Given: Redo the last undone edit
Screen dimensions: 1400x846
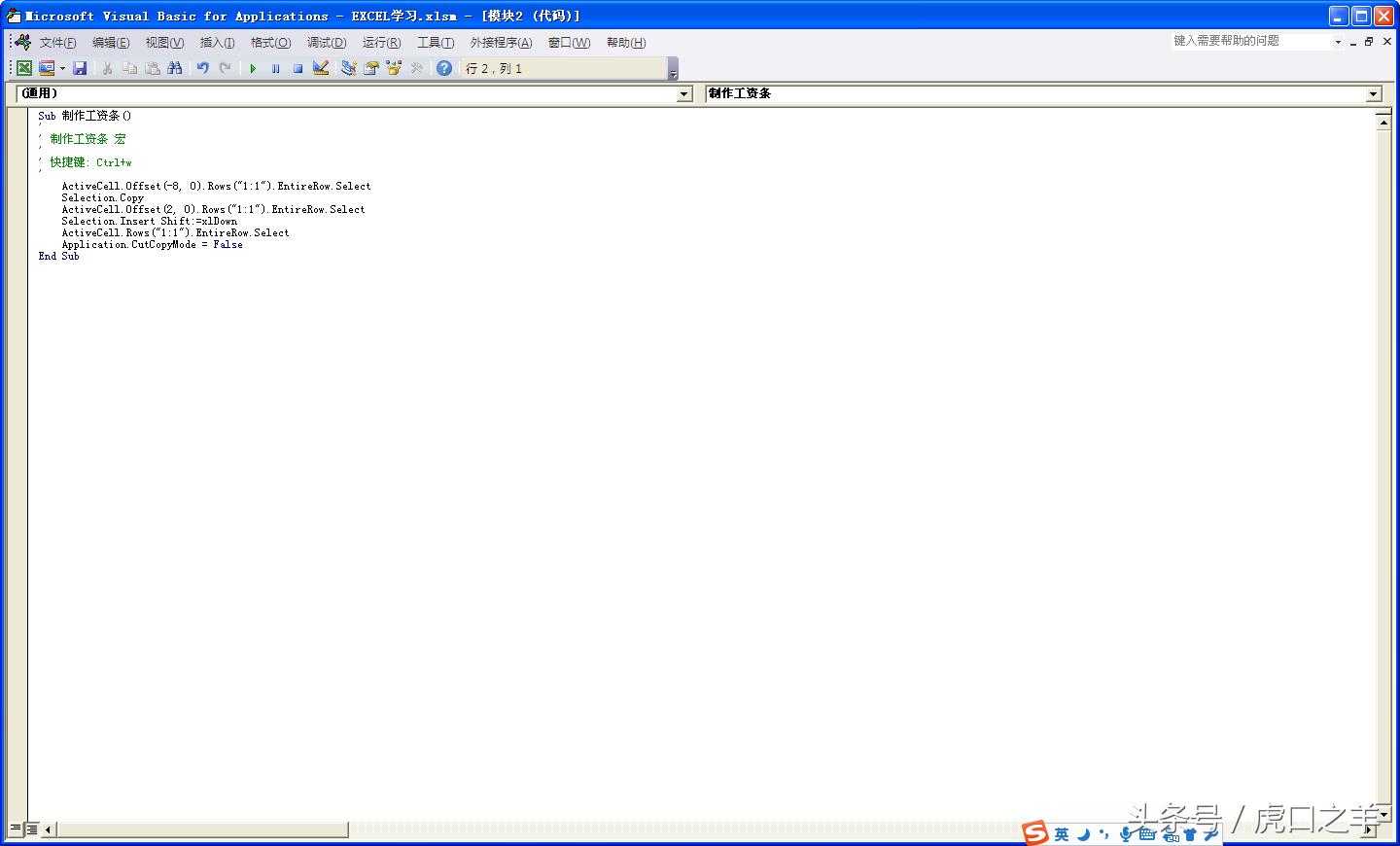Looking at the screenshot, I should coord(226,68).
